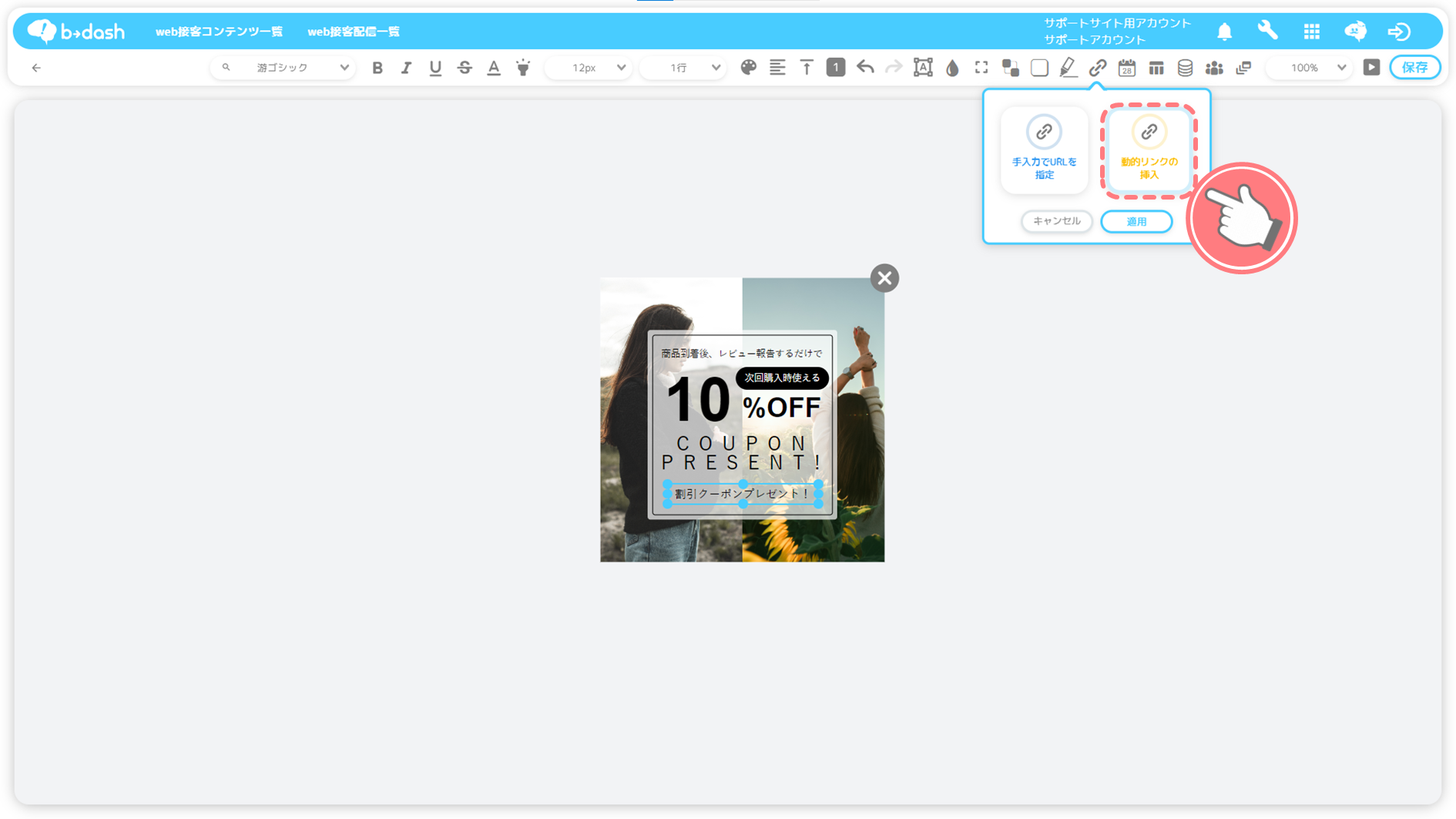Image resolution: width=1456 pixels, height=819 pixels.
Task: Toggle italic text formatting
Action: pyautogui.click(x=406, y=68)
